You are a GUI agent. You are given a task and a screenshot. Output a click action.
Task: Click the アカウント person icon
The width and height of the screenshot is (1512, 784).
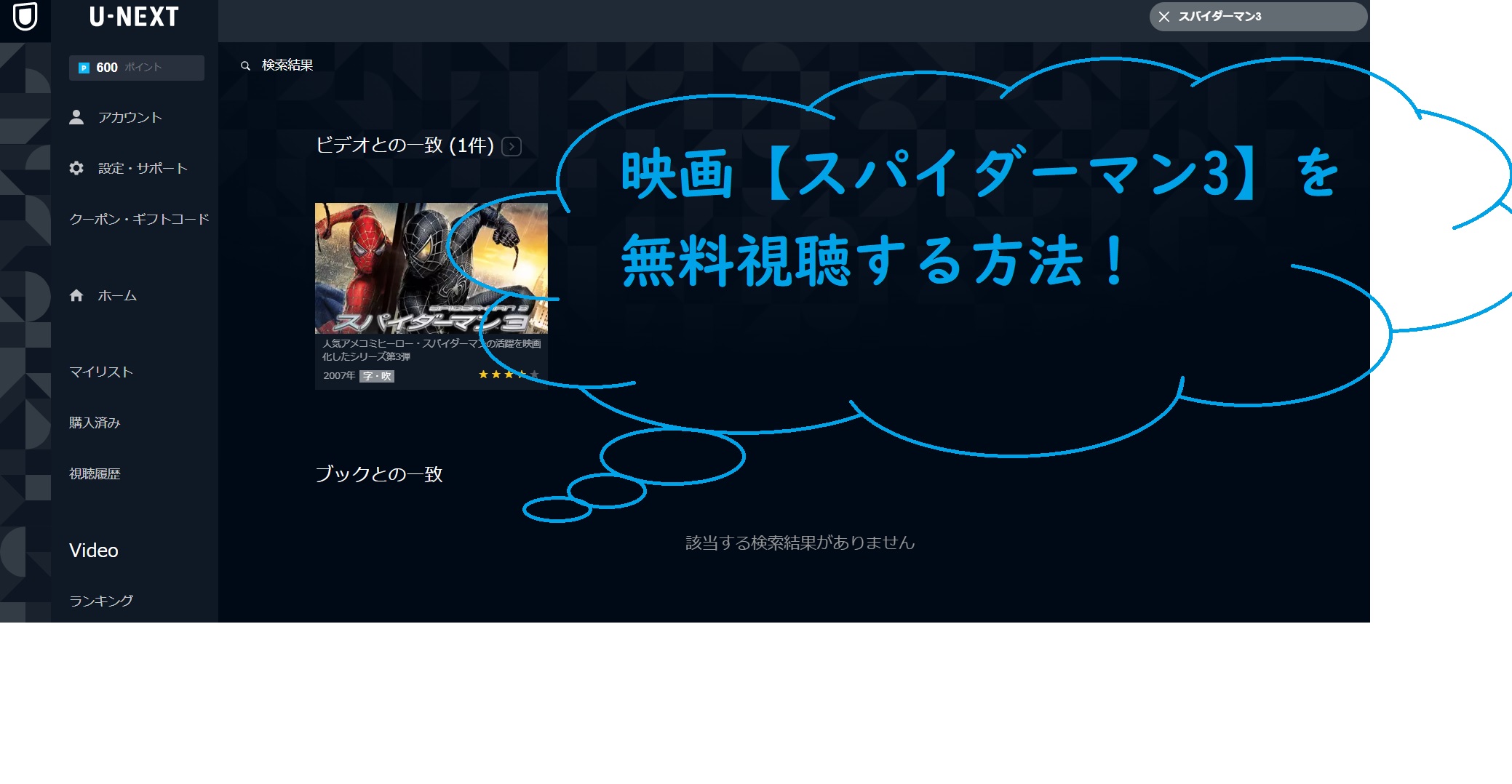tap(76, 117)
